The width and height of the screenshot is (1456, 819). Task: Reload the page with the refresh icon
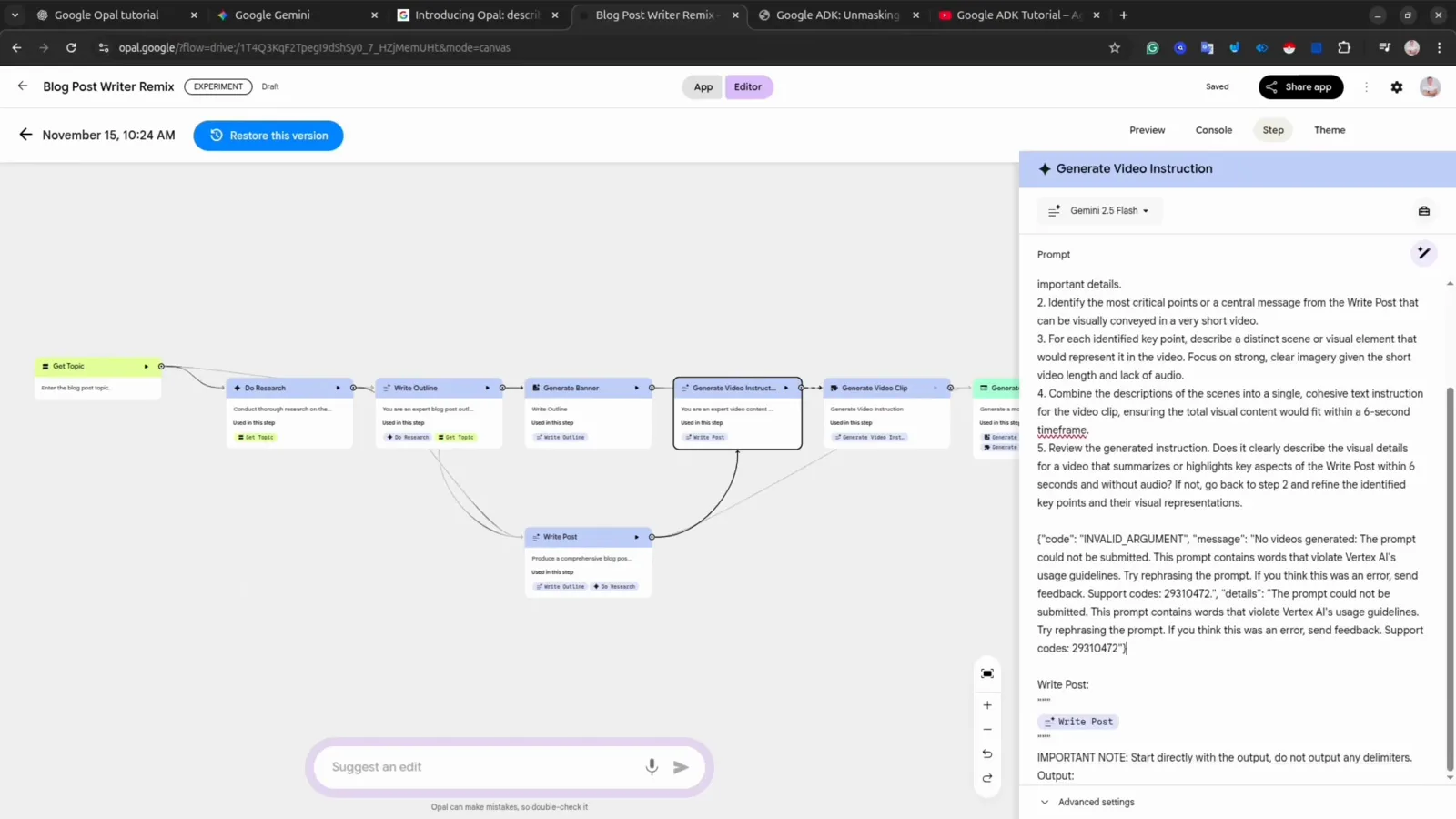71,48
